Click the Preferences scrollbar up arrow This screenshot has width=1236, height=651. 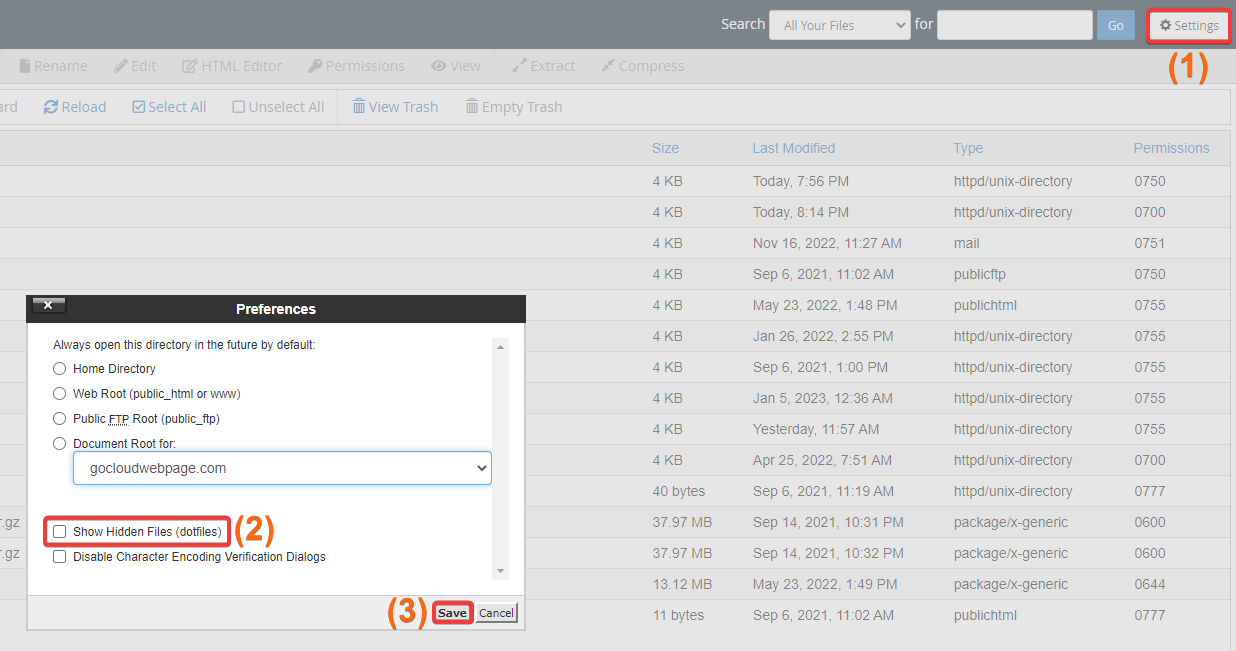pyautogui.click(x=502, y=345)
